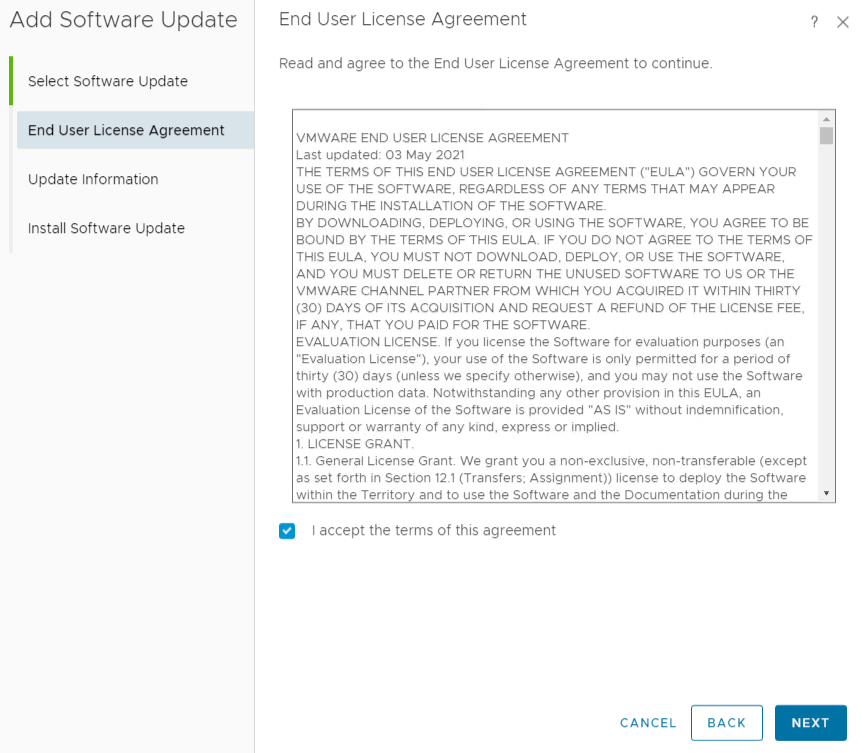Screen dimensions: 862x753
Task: Click the EULA scrollbar down arrow
Action: click(826, 493)
